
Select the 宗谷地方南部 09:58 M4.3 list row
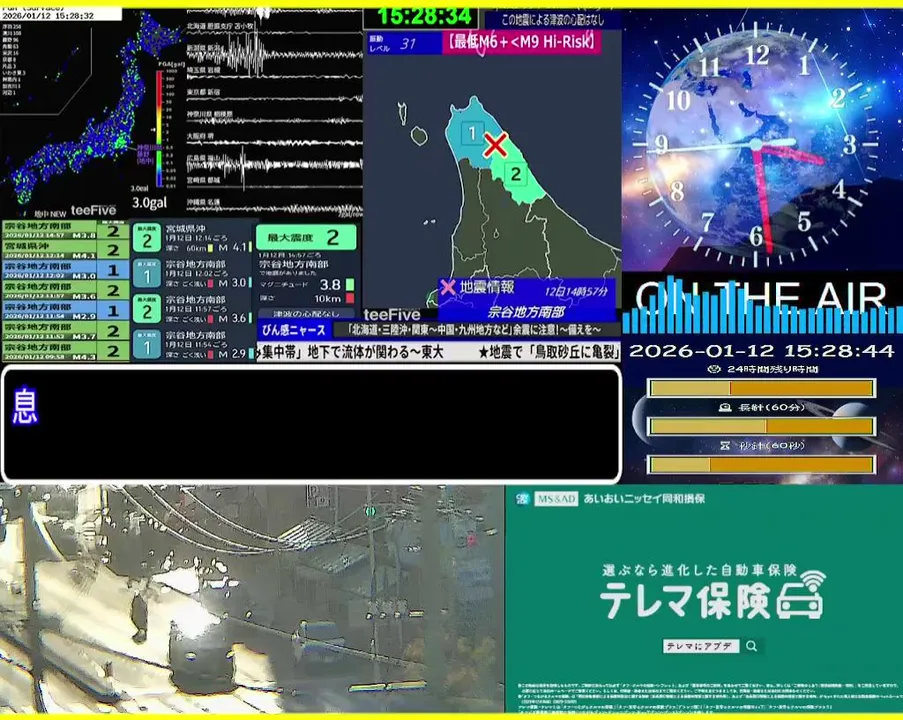66,351
